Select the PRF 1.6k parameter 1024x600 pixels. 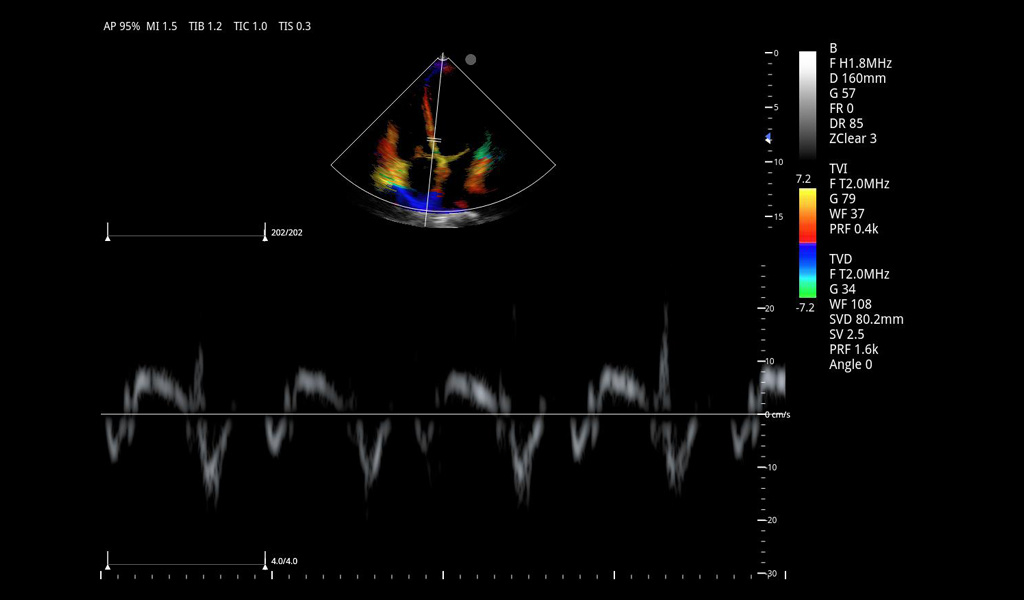[x=853, y=349]
